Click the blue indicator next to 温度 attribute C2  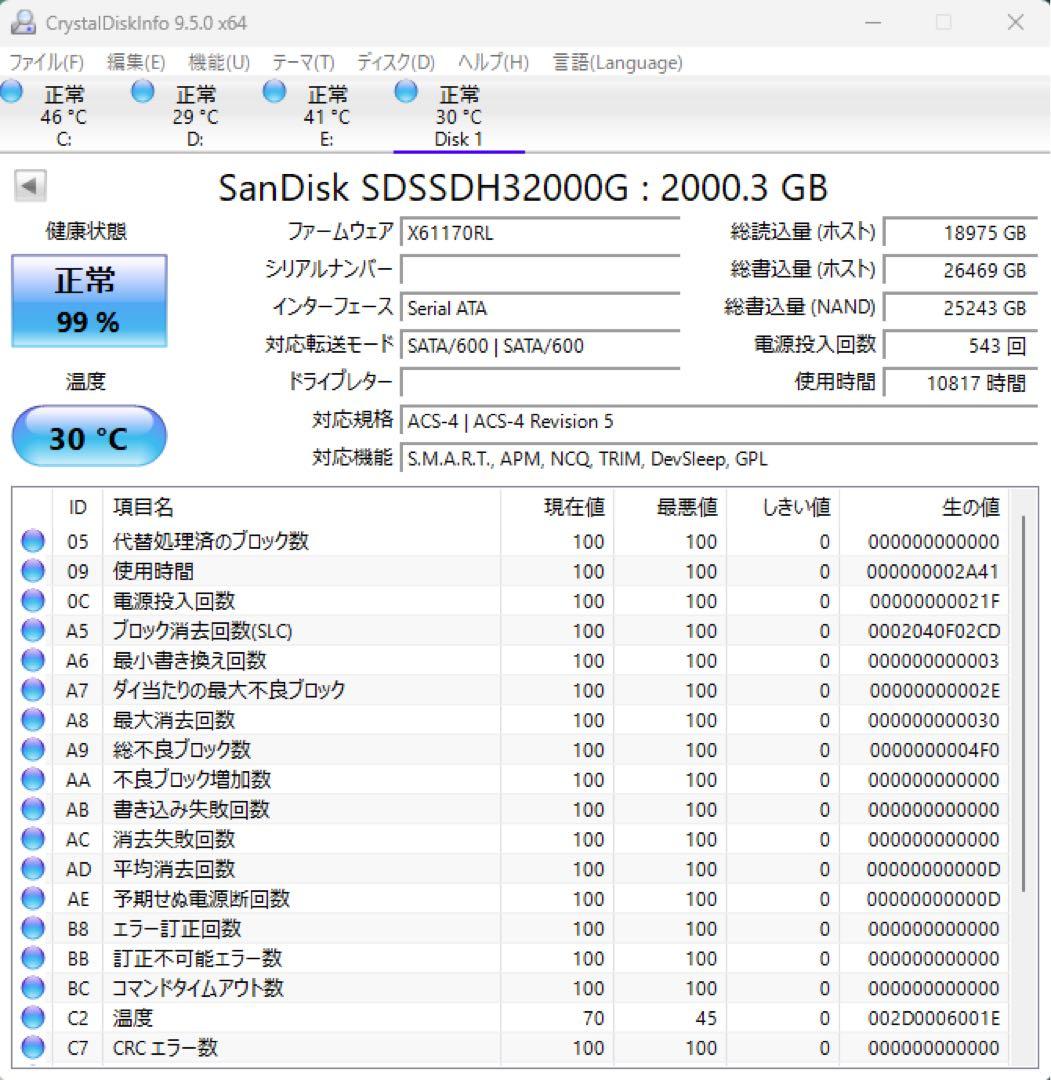click(x=31, y=1018)
